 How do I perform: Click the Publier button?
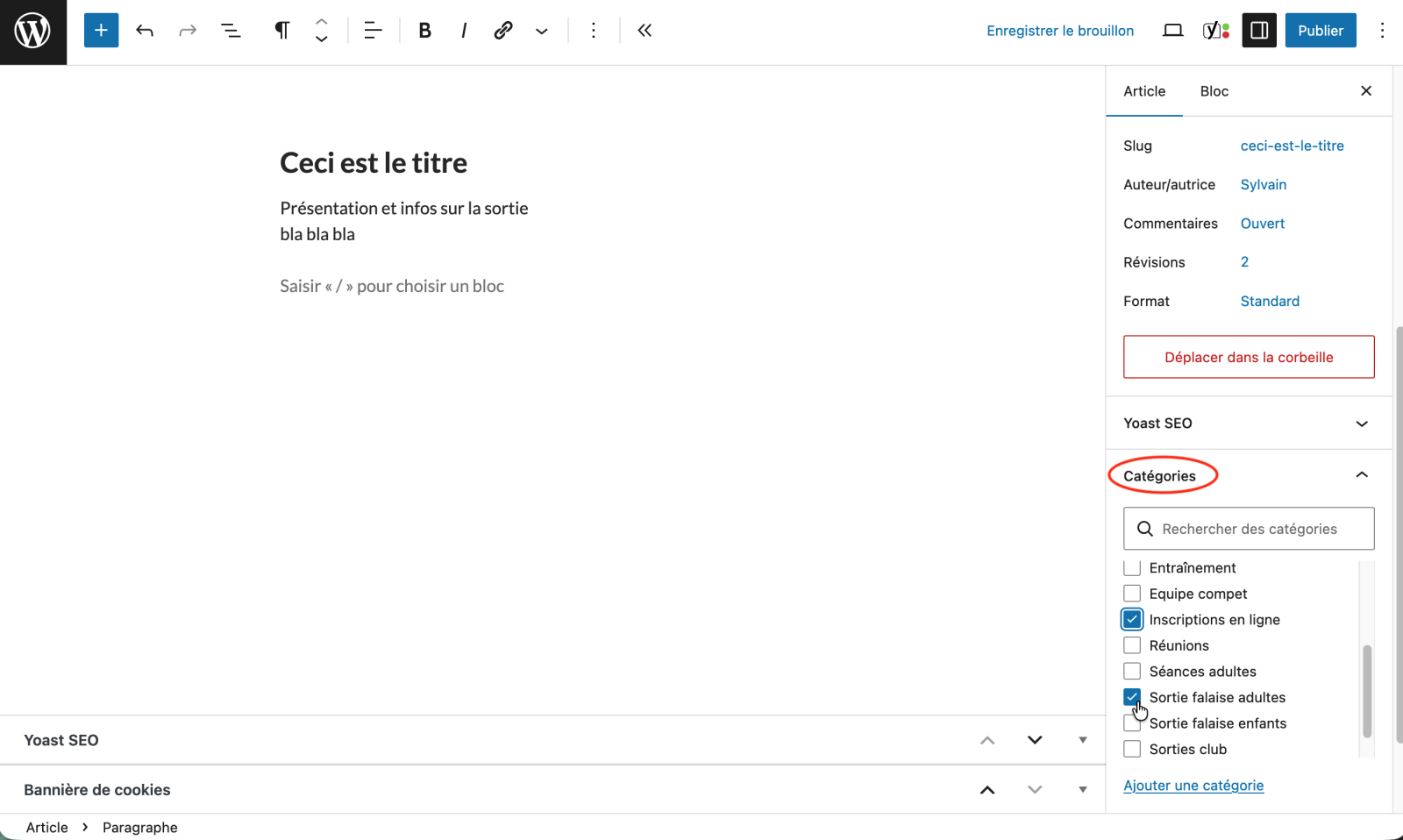(1320, 31)
